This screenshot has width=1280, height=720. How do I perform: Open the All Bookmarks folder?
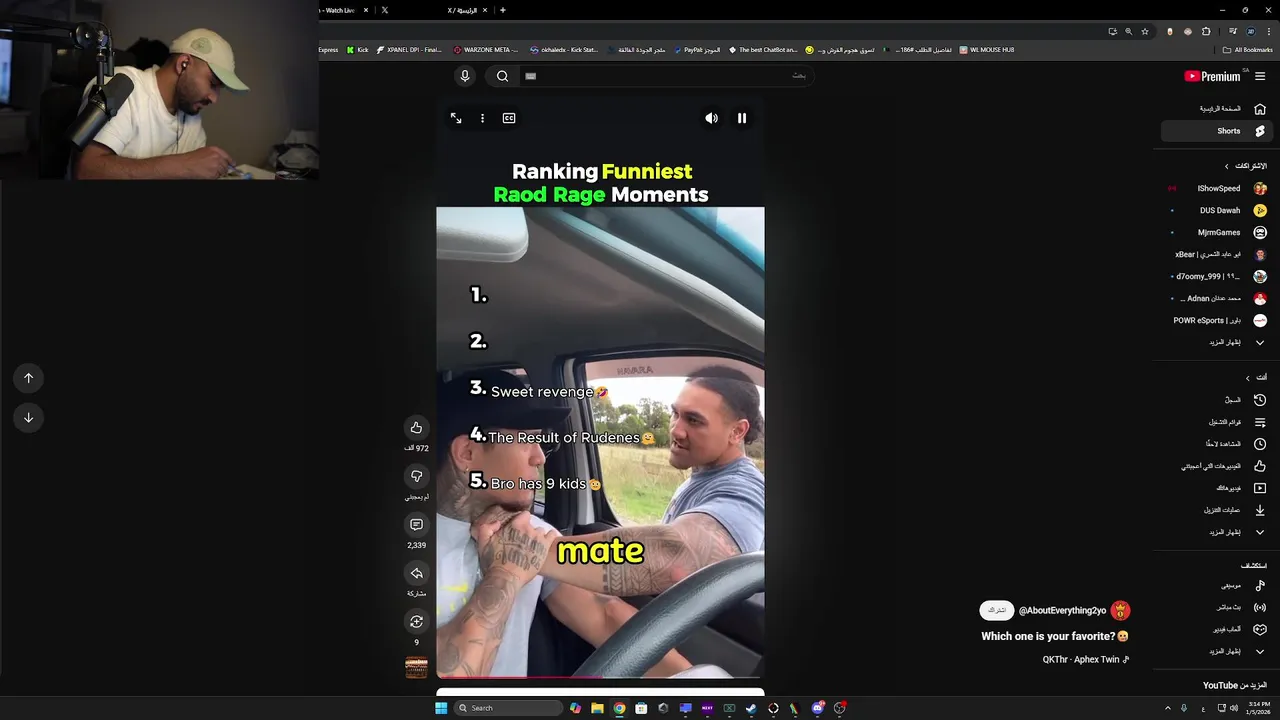pos(1247,49)
